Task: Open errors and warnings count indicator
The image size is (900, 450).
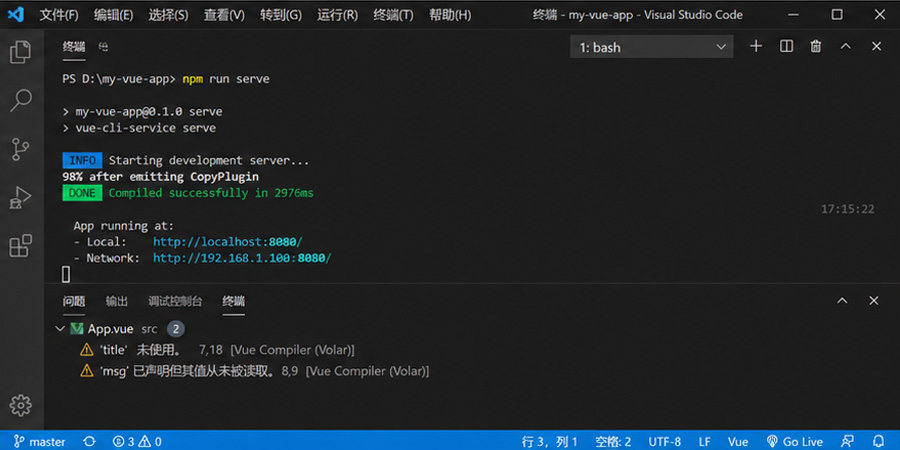Action: [137, 441]
